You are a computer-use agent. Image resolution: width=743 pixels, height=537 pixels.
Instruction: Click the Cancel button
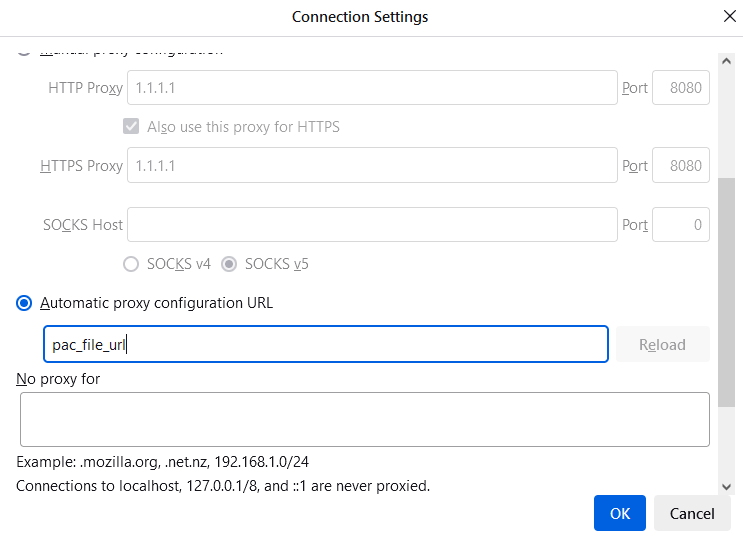click(x=692, y=513)
